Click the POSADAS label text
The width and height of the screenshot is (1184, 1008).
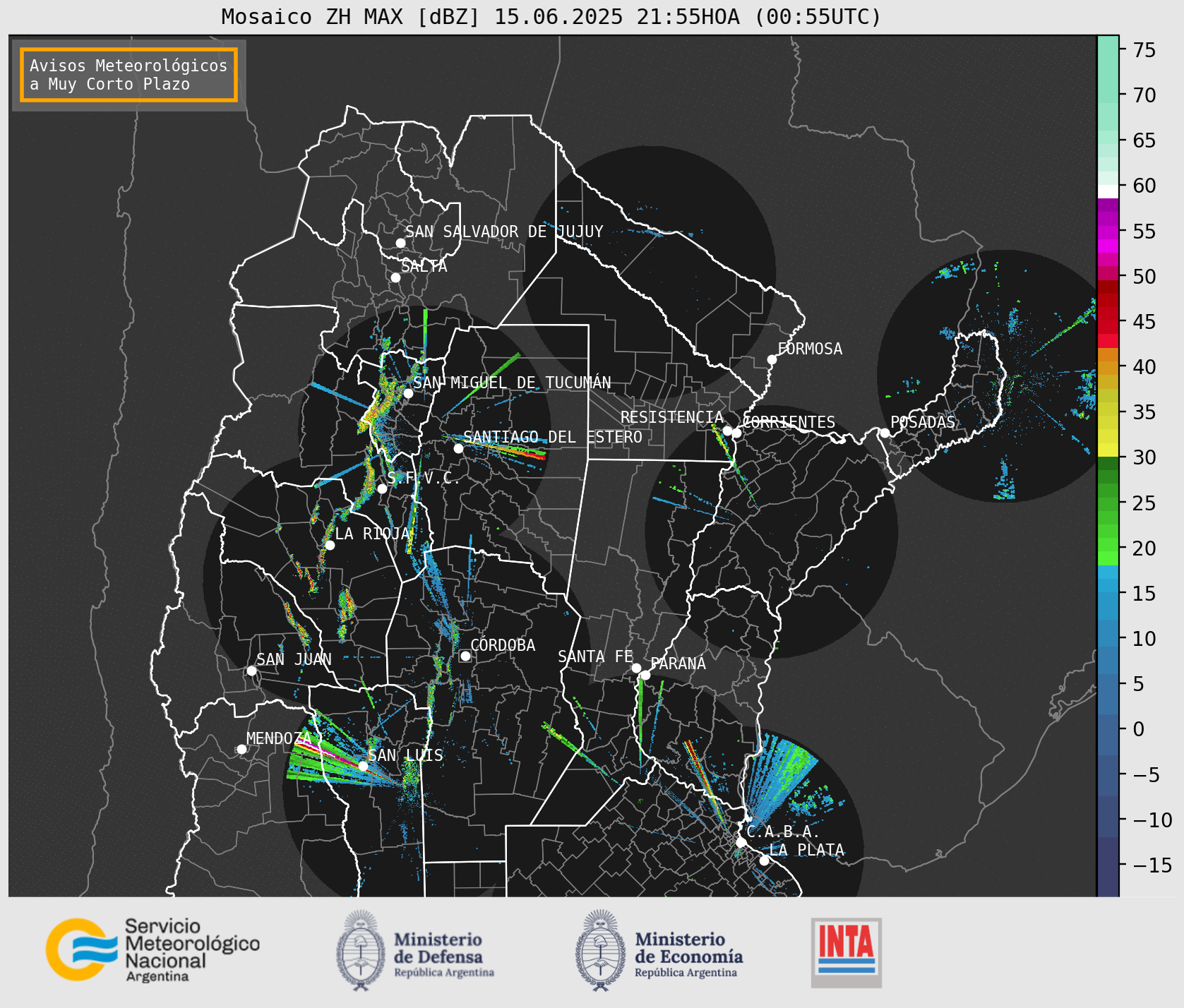point(923,422)
